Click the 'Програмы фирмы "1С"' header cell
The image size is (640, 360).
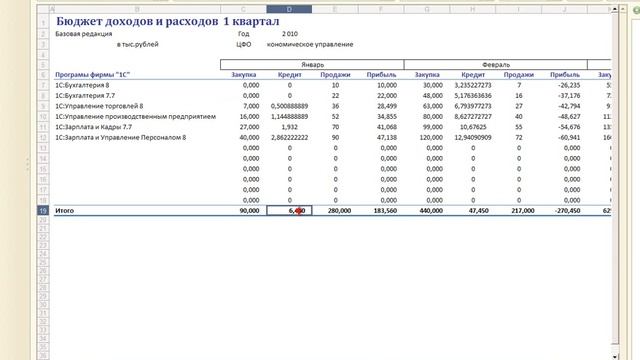92,75
